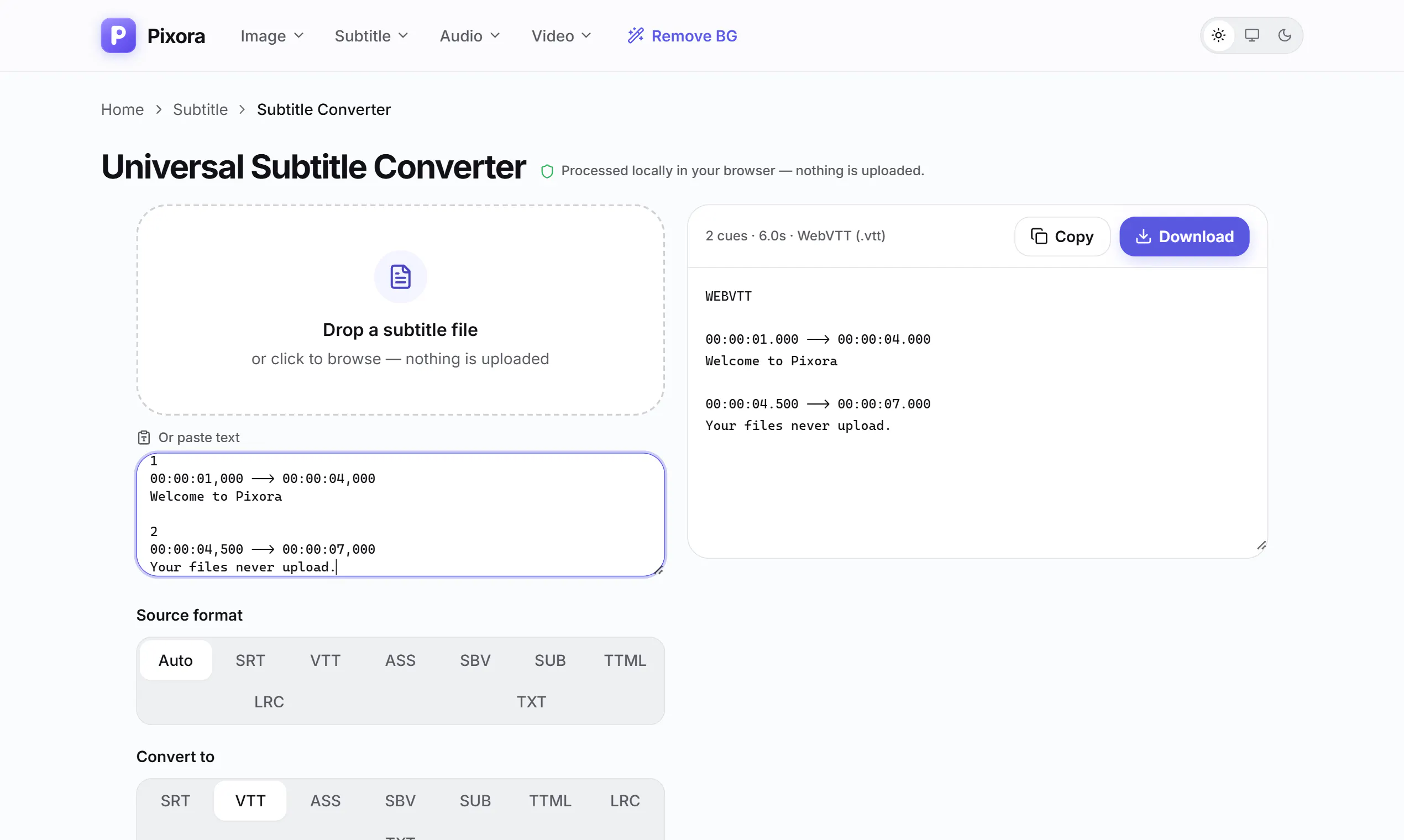
Task: Click the document icon in drop zone
Action: (x=400, y=277)
